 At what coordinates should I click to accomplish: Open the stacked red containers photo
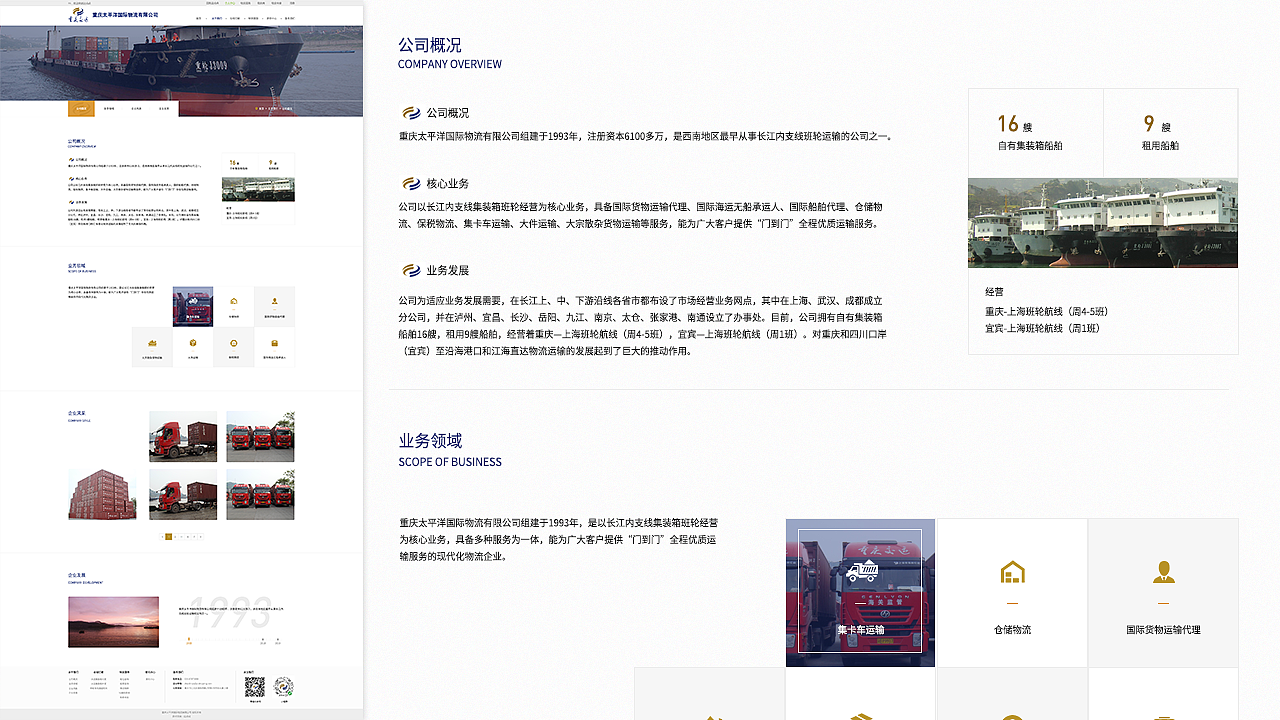[x=102, y=494]
